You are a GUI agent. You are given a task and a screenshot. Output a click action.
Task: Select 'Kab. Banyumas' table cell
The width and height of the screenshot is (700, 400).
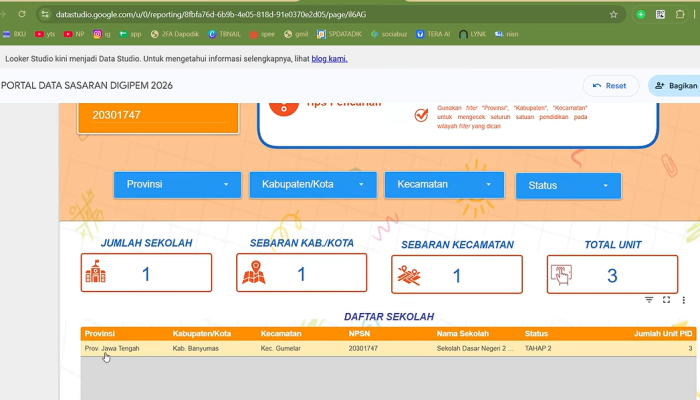click(x=196, y=348)
